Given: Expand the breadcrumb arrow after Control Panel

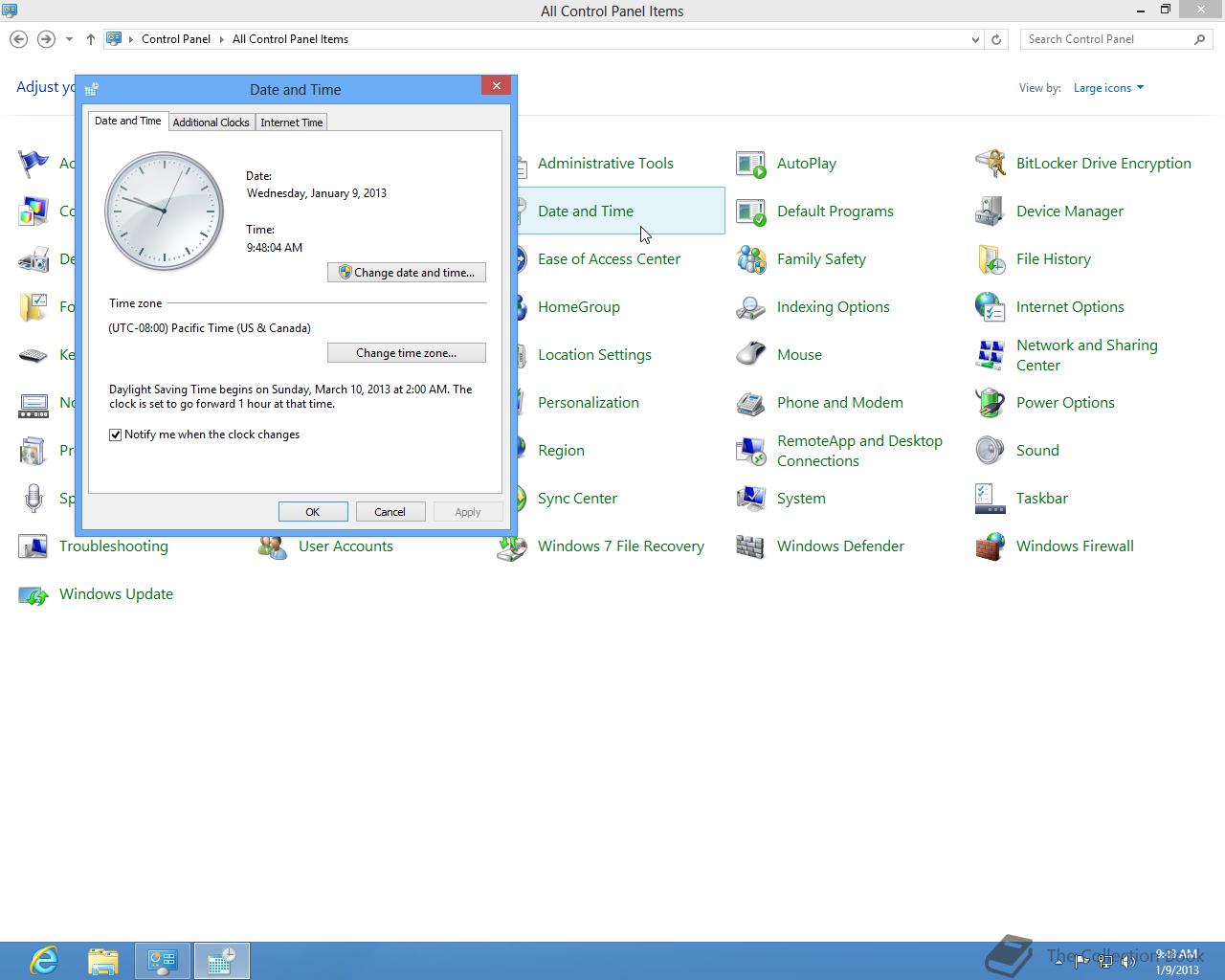Looking at the screenshot, I should (x=221, y=39).
